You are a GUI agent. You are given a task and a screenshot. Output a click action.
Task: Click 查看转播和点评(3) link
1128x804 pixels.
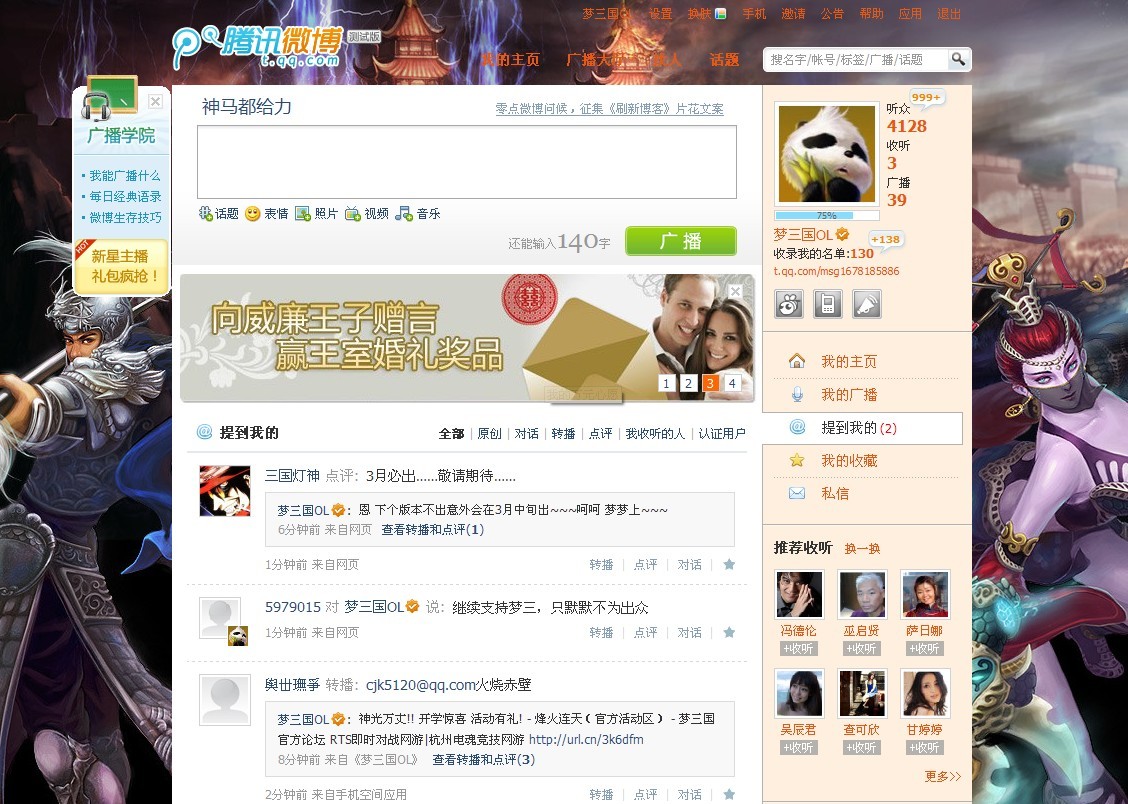(x=483, y=759)
